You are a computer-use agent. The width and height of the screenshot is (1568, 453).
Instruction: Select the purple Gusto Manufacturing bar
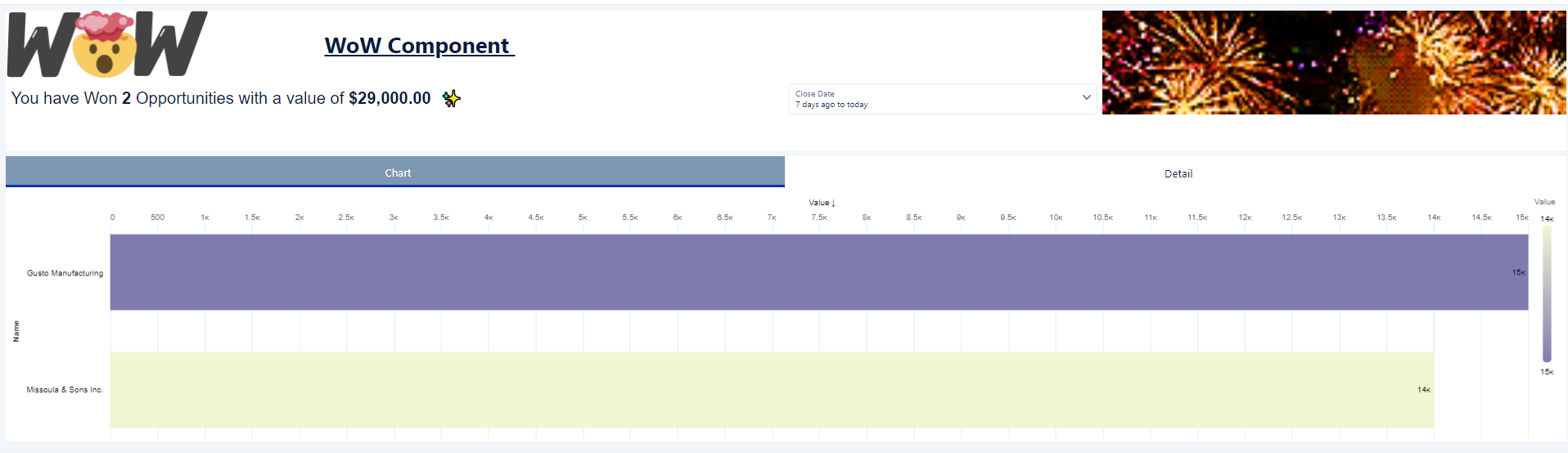click(x=818, y=272)
